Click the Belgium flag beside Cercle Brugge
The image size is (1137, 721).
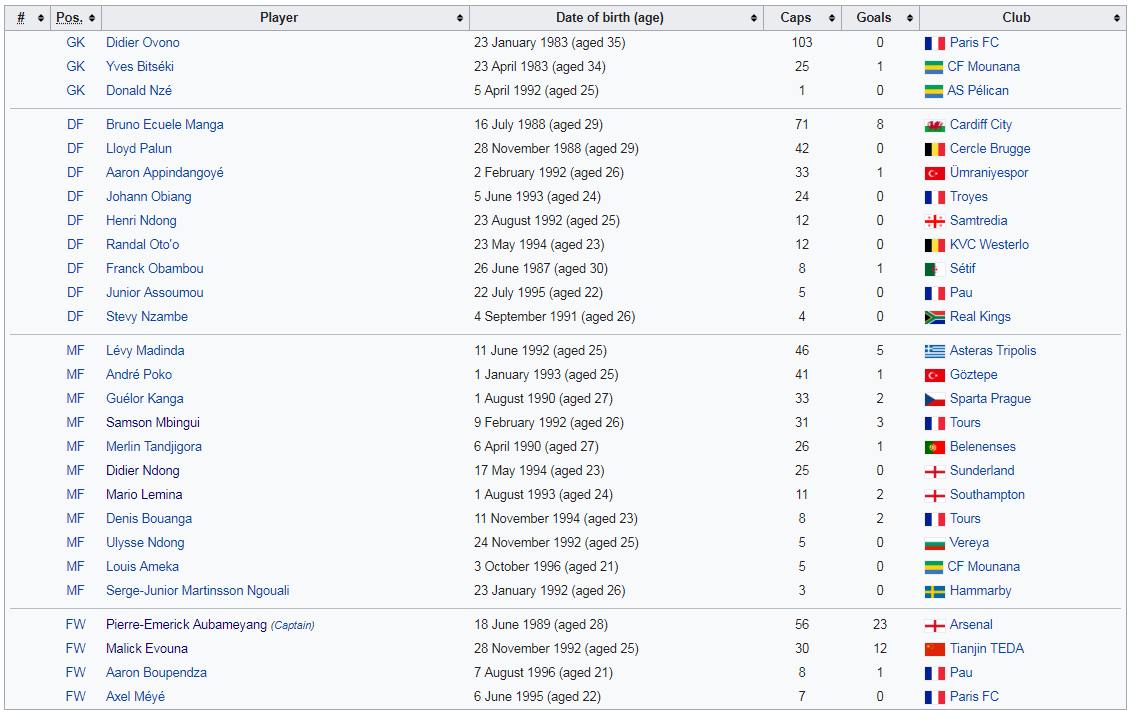tap(935, 149)
